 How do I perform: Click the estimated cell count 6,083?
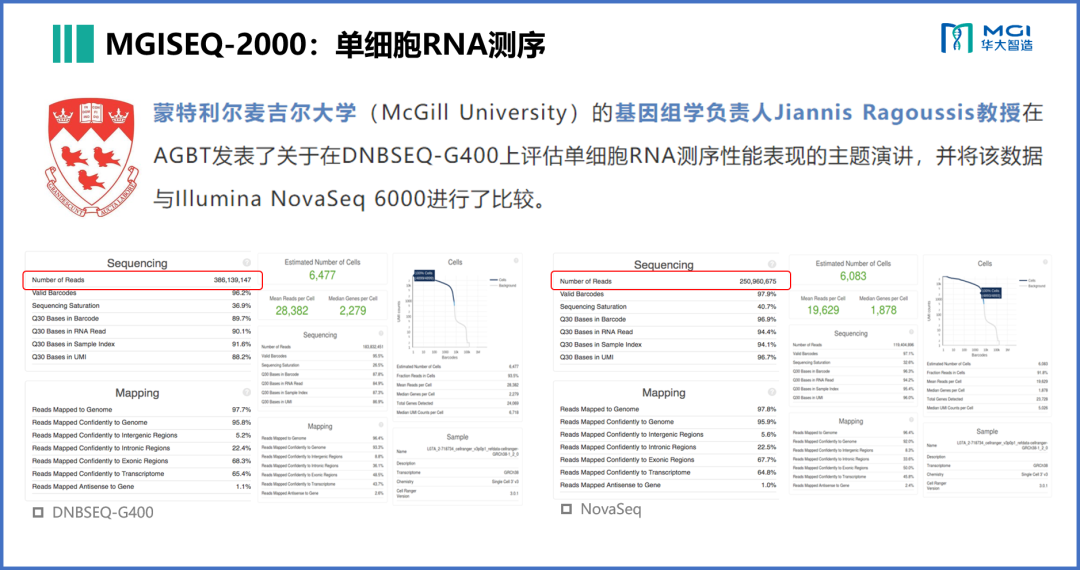853,276
